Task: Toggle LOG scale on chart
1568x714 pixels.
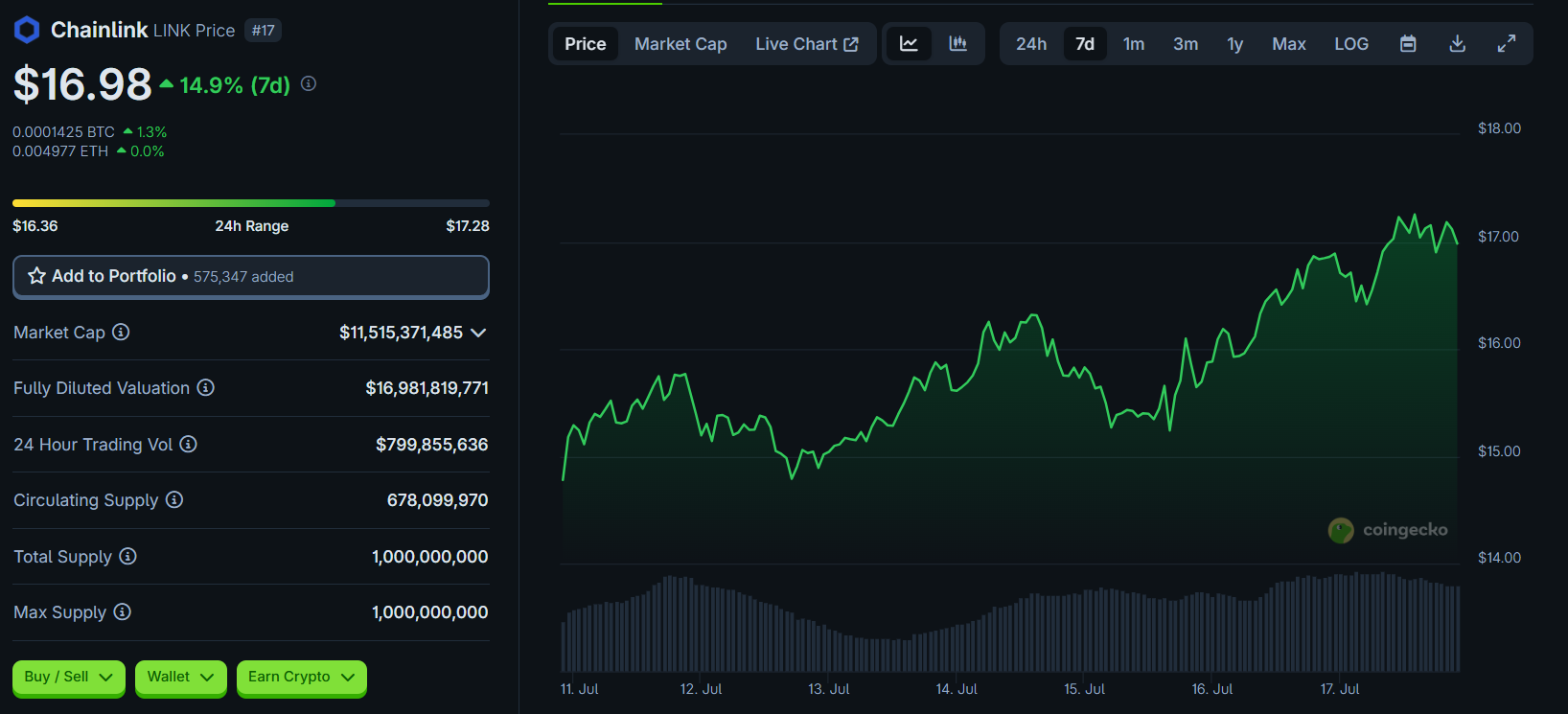Action: [1351, 44]
